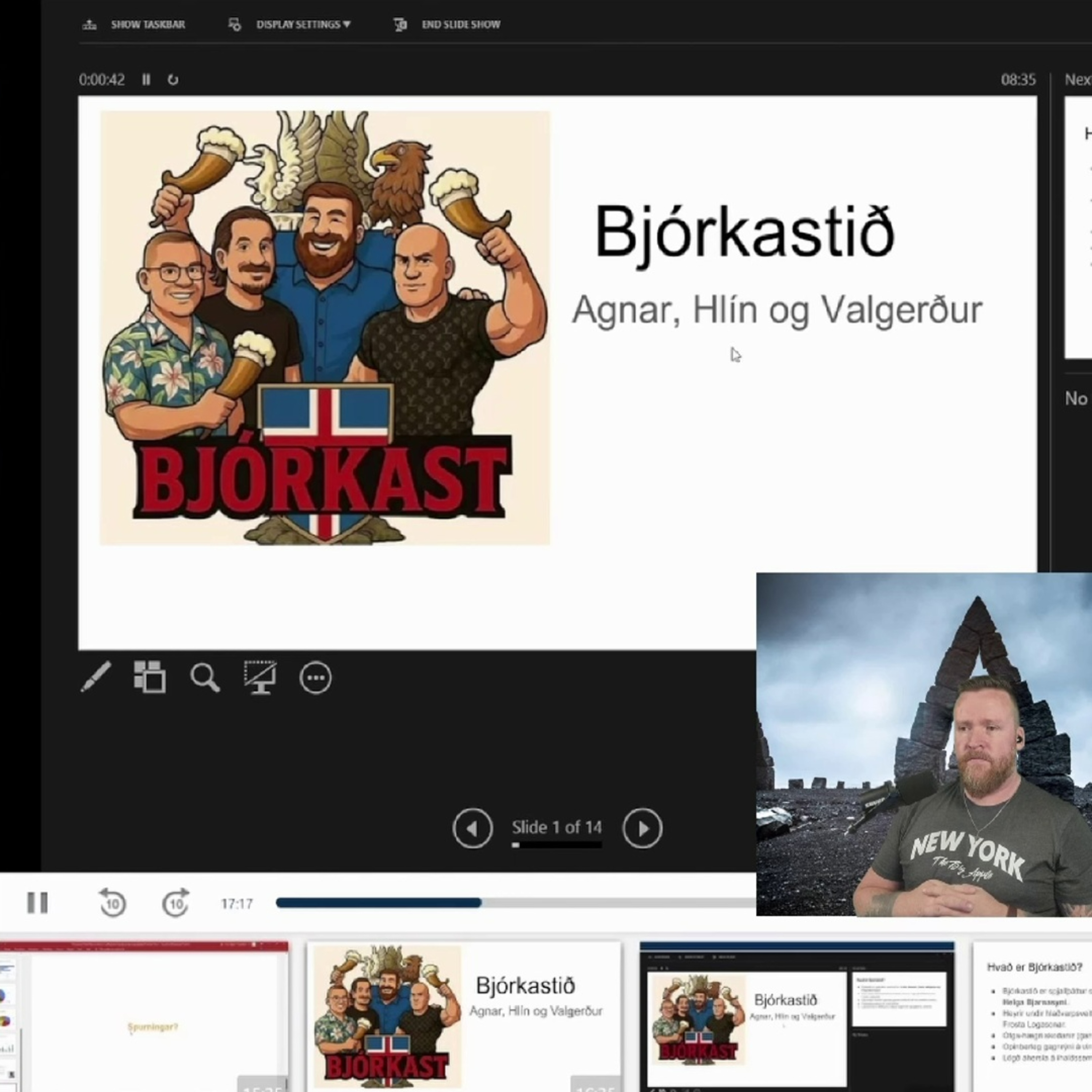
Task: Click the video progress seek bar
Action: click(515, 903)
